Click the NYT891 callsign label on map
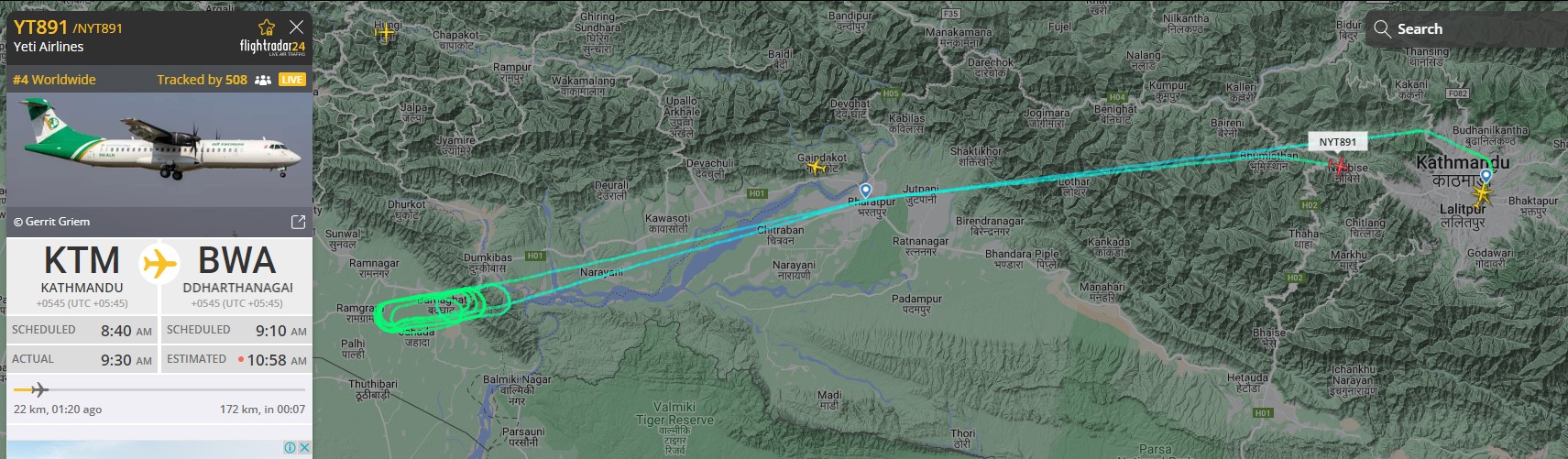Screen dimensions: 1568x459 click(1338, 141)
